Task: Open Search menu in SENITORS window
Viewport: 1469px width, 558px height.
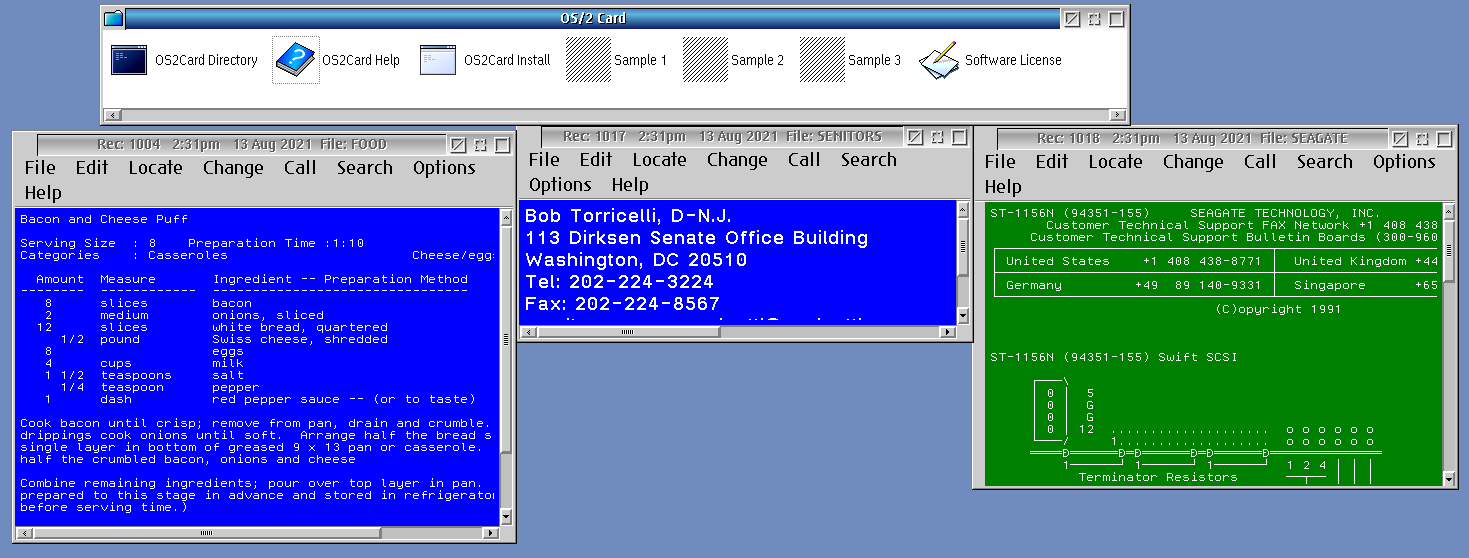Action: [x=869, y=160]
